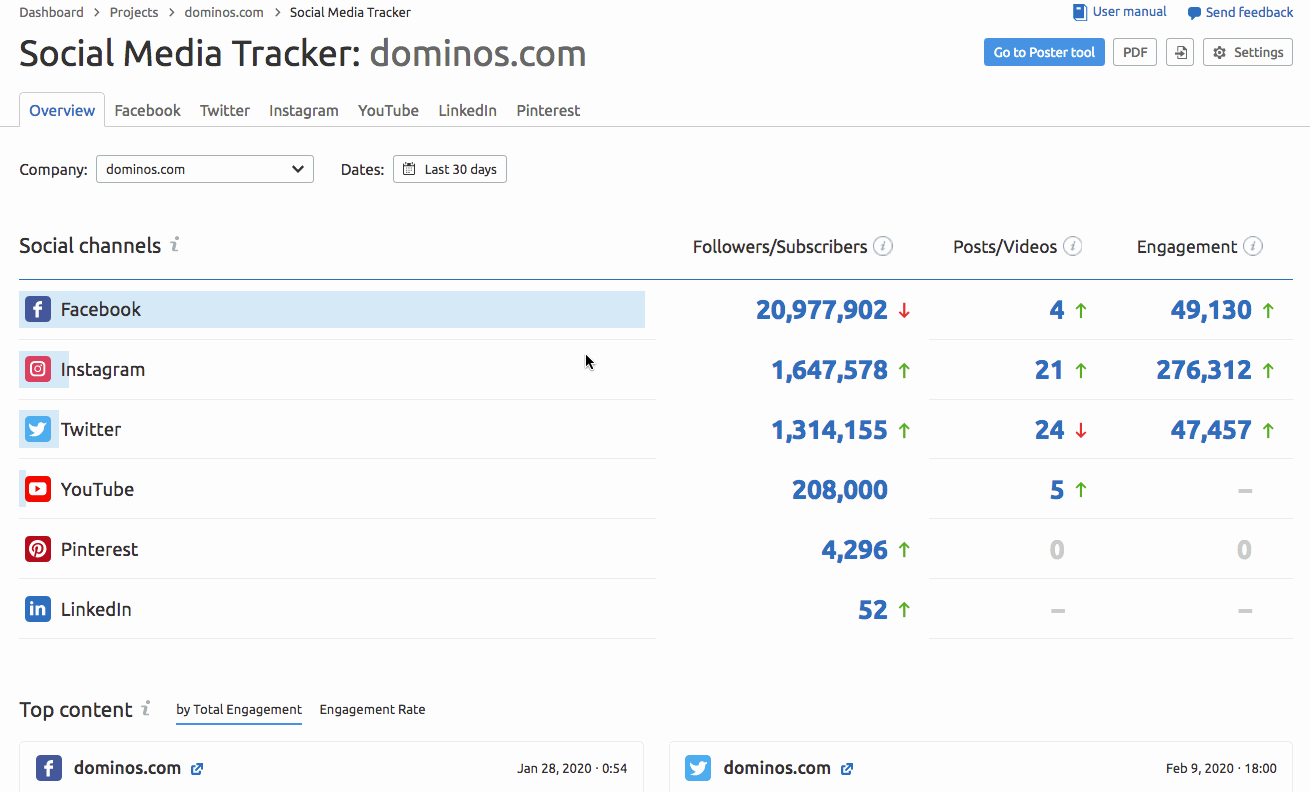Open the User manual link

[x=1129, y=12]
